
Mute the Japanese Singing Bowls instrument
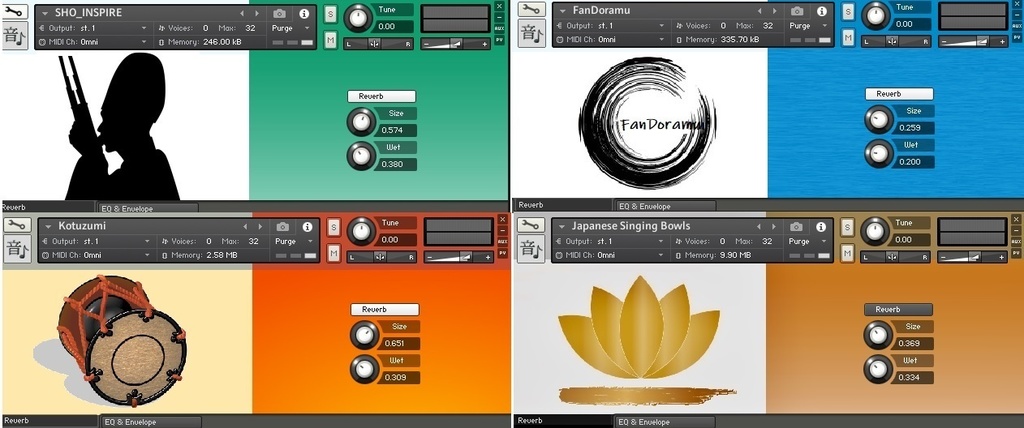[x=848, y=253]
